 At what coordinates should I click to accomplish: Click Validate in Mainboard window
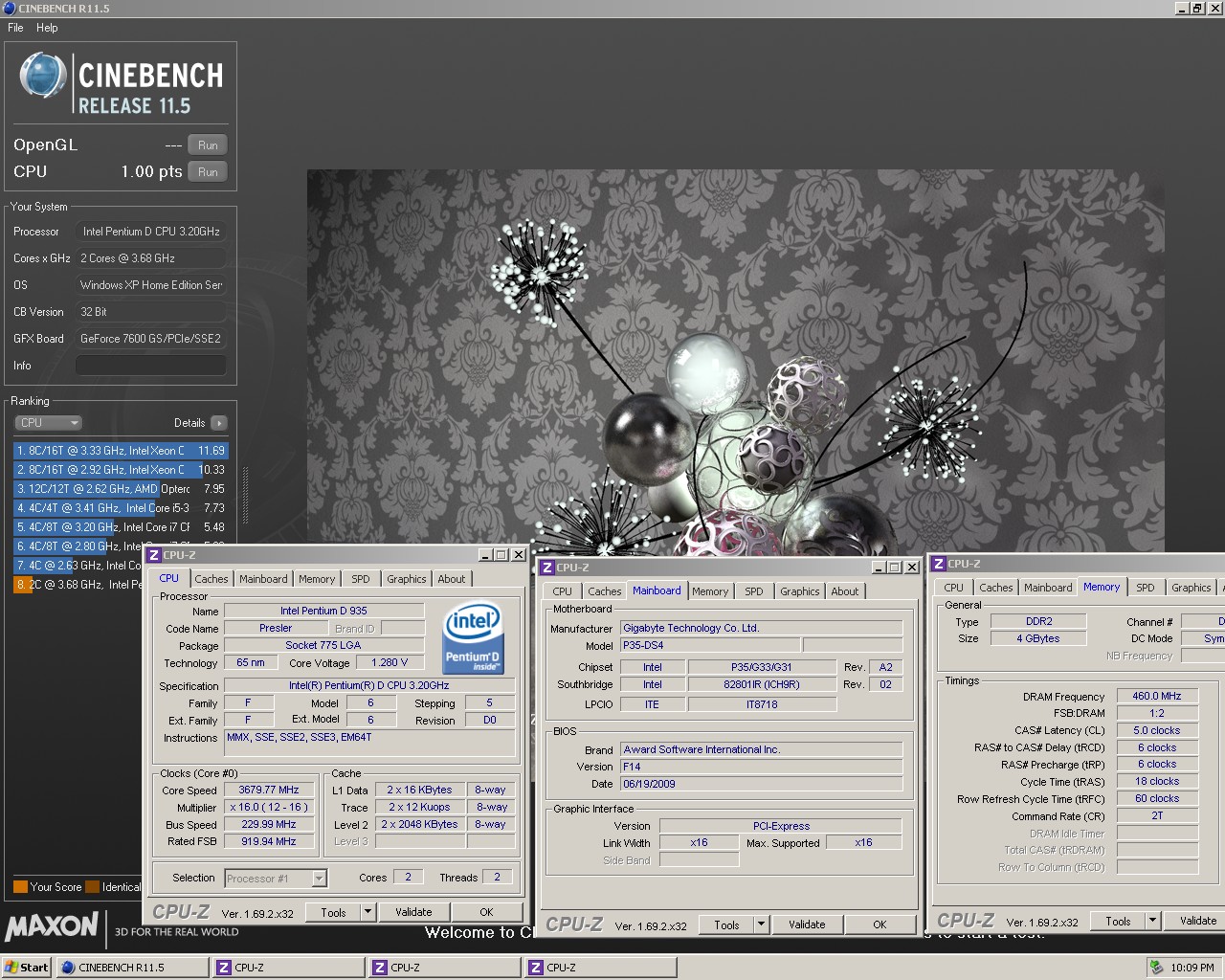[x=807, y=924]
